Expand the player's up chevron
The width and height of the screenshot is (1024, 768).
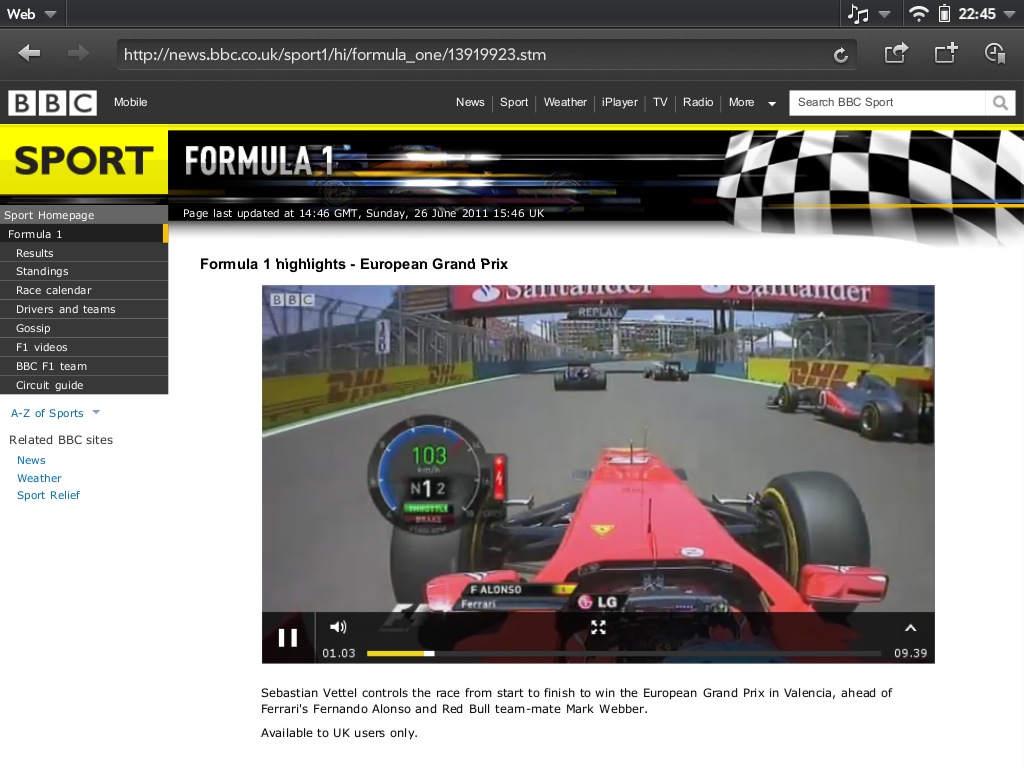tap(910, 628)
